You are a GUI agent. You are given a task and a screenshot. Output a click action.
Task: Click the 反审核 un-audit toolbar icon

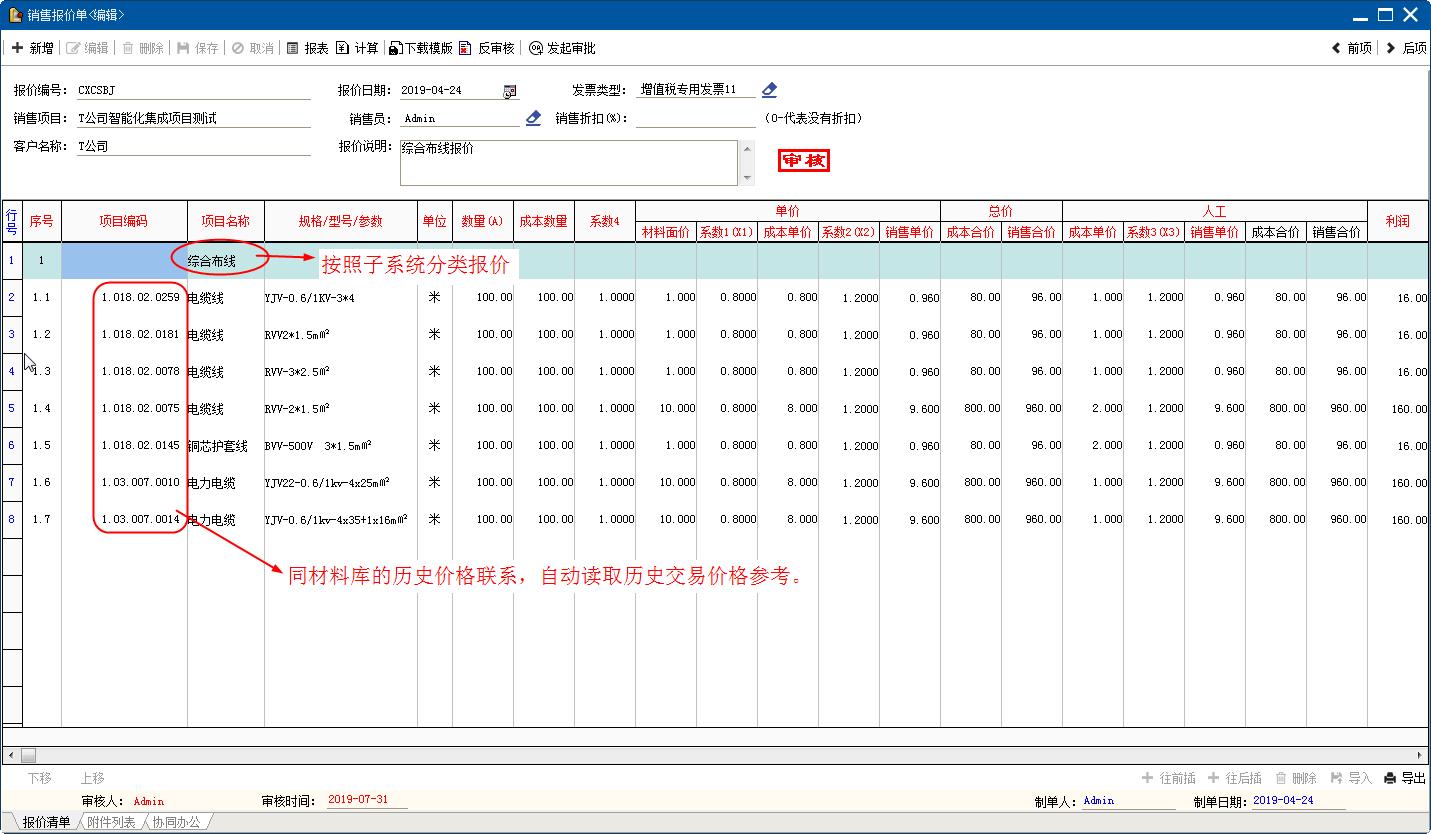click(468, 48)
